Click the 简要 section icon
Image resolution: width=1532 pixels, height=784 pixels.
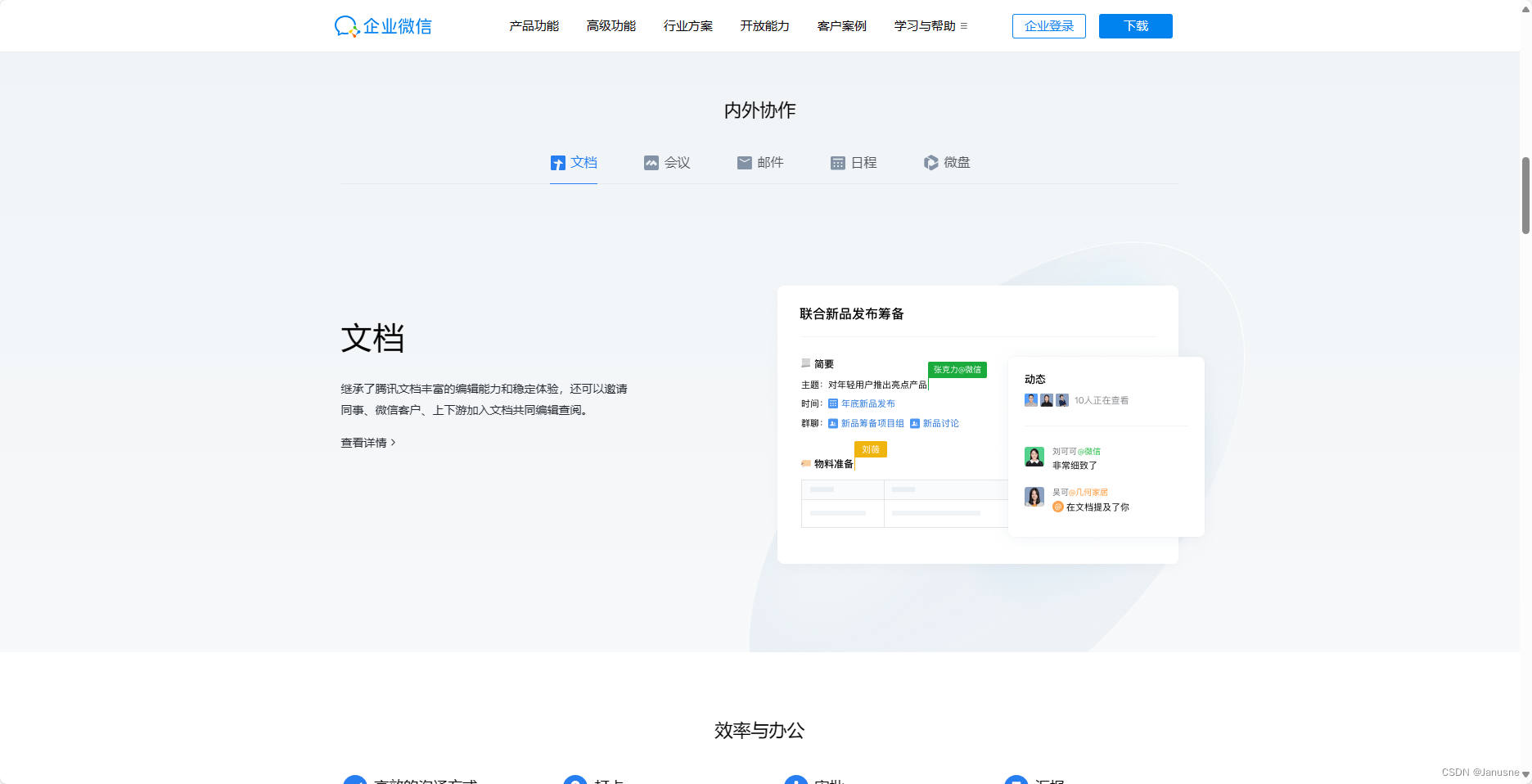[x=806, y=363]
